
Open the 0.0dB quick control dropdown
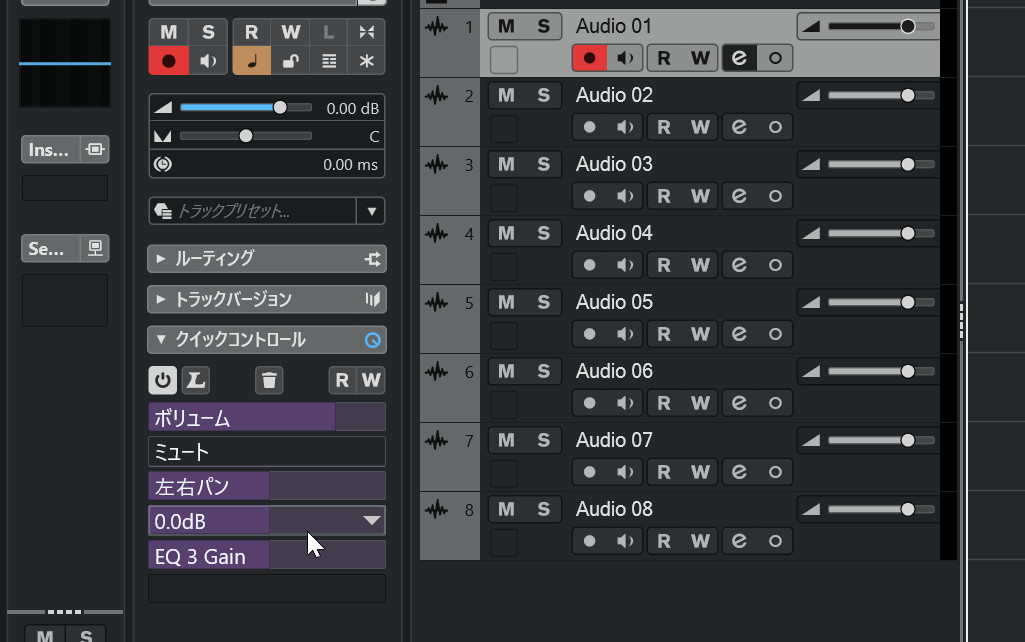(371, 520)
